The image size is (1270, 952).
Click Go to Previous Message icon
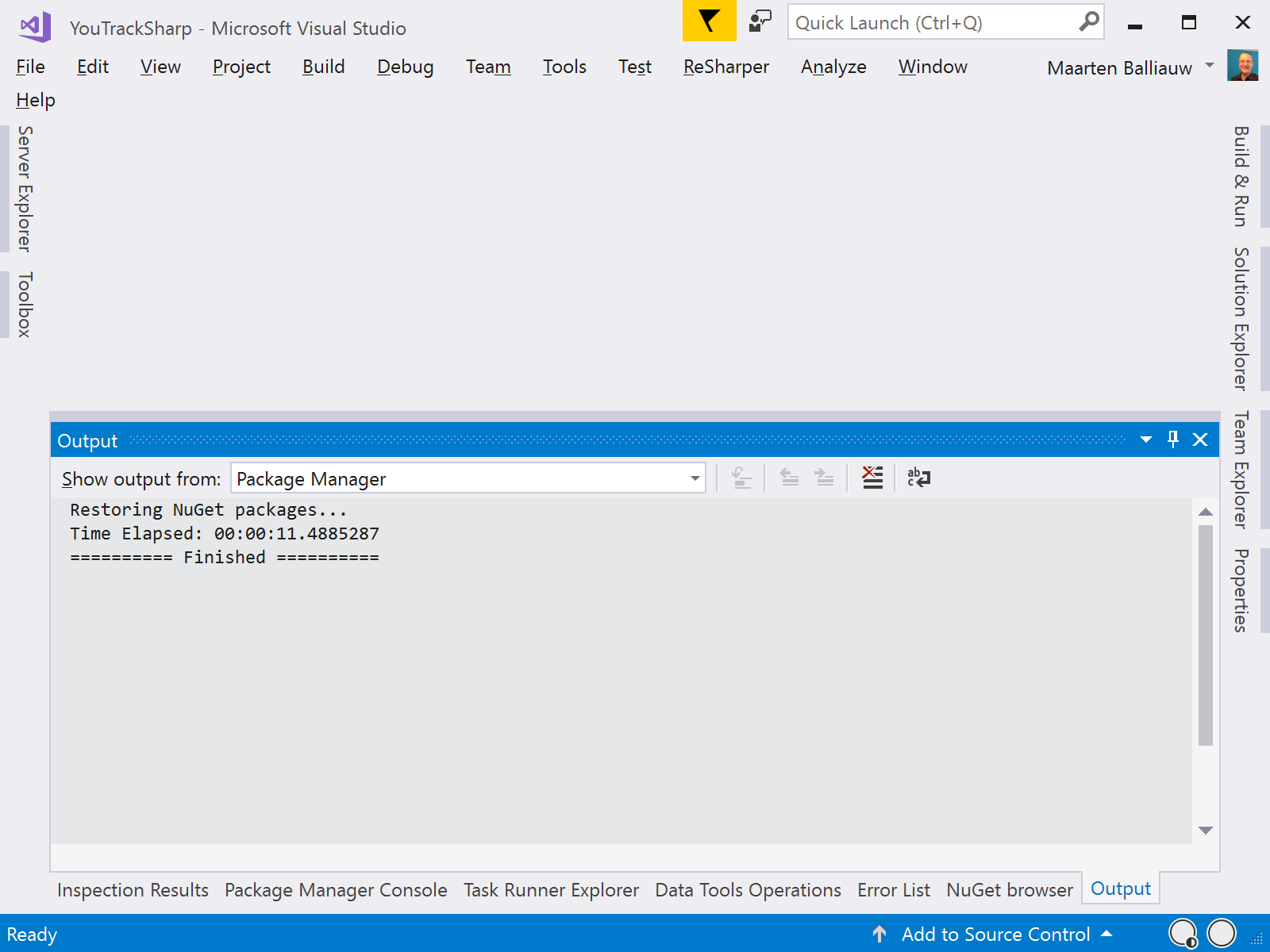789,478
